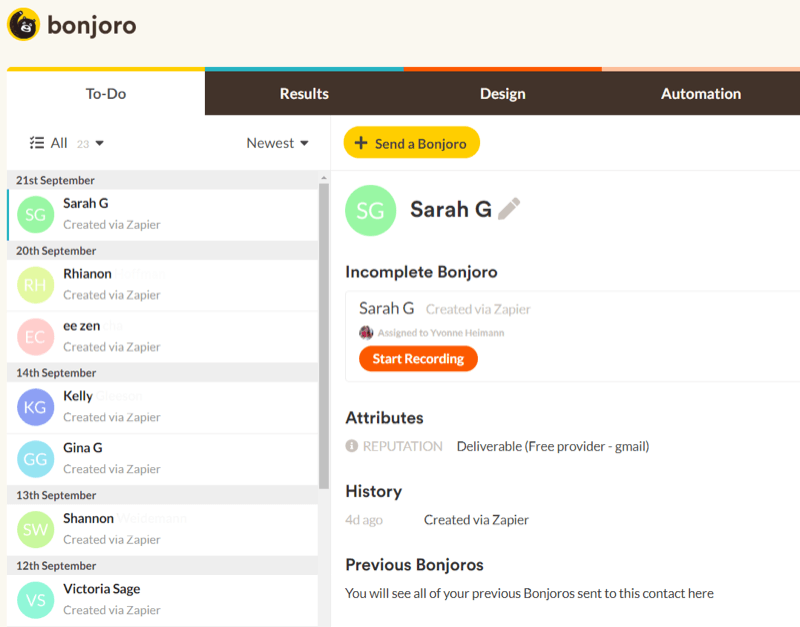Click Sarah G name in the Incomplete Bonjoro card
This screenshot has height=627, width=800.
coord(386,308)
